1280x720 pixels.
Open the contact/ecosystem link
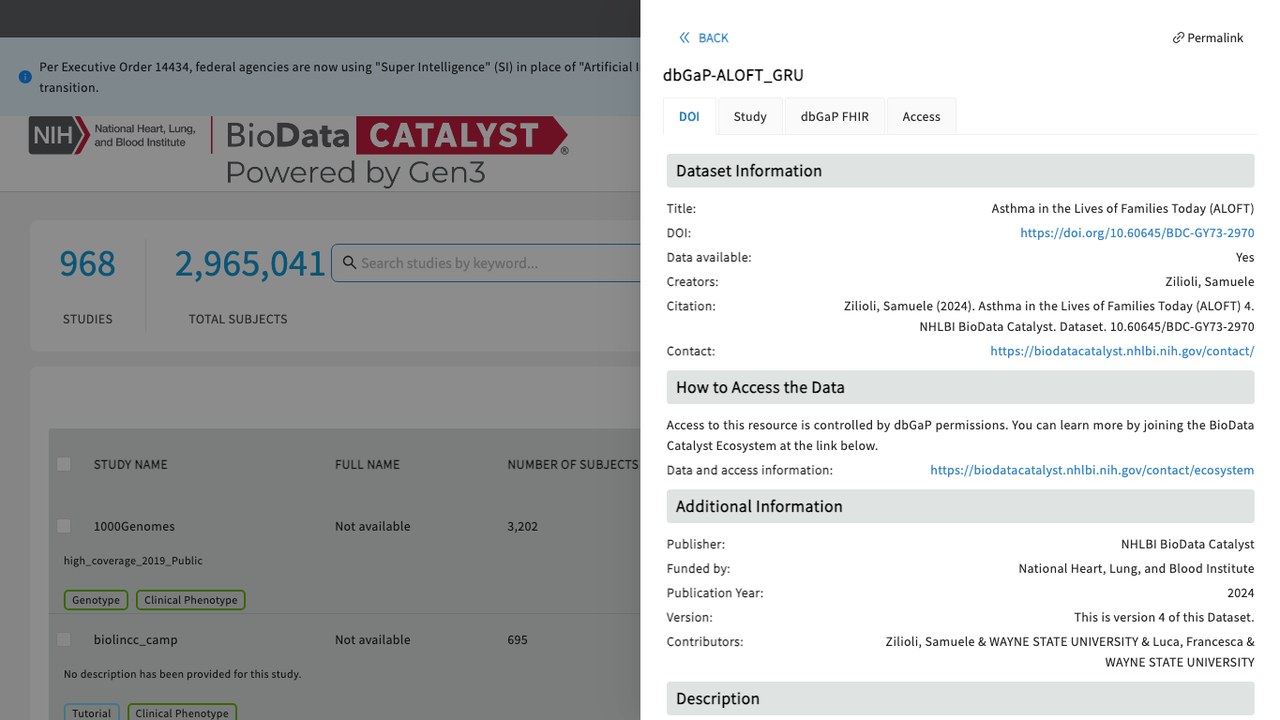coord(1092,470)
